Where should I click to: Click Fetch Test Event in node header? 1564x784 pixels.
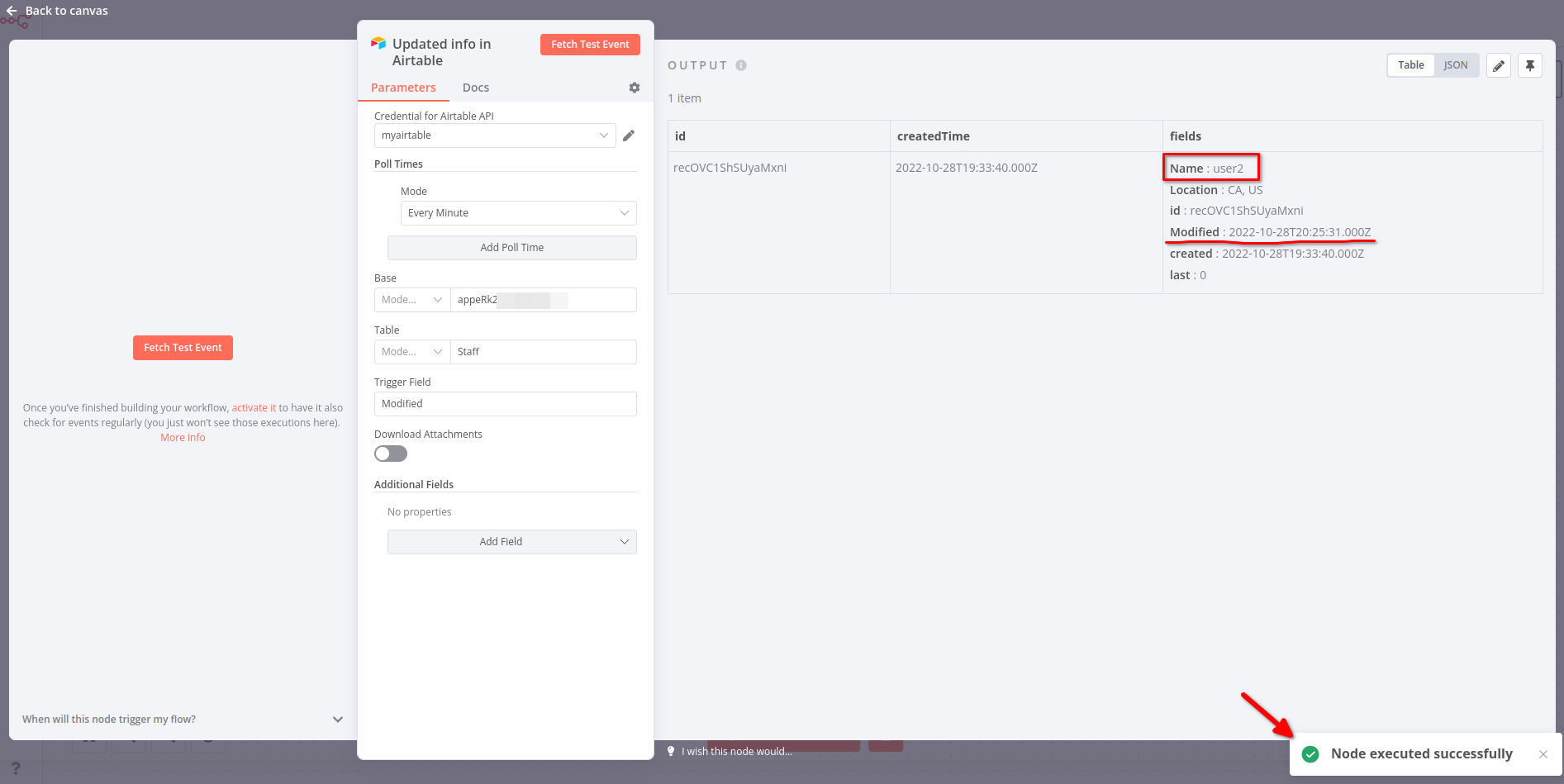pos(590,45)
